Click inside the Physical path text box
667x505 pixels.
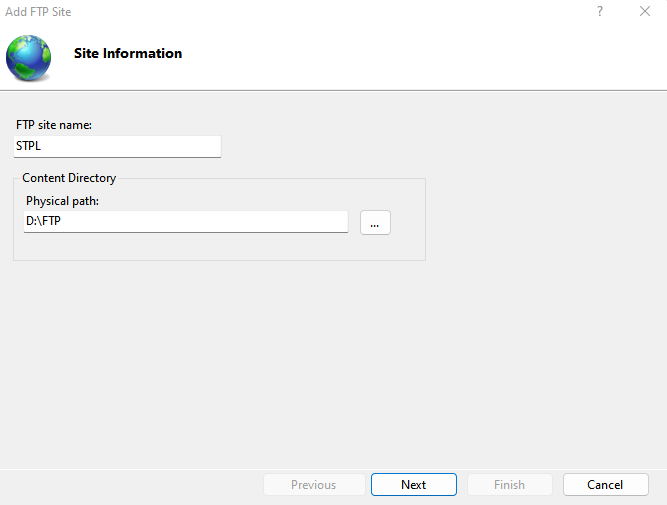[x=186, y=222]
